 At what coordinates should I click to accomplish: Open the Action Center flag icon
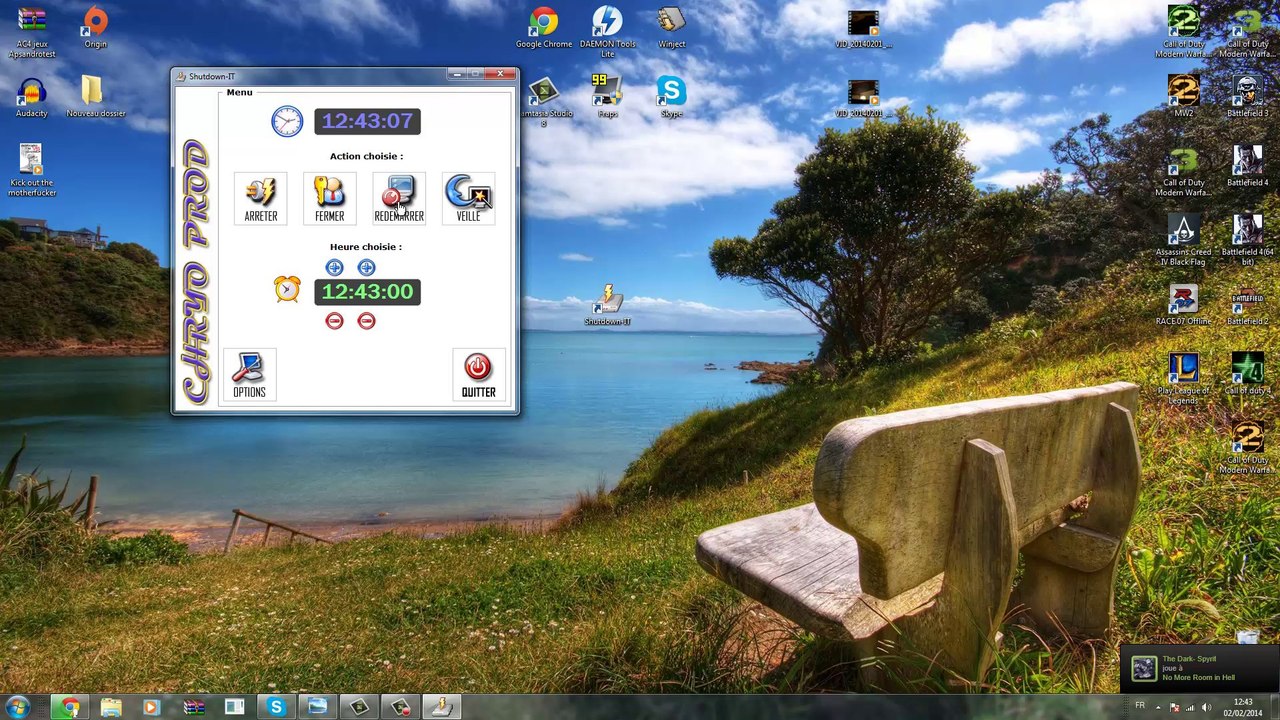[1175, 707]
